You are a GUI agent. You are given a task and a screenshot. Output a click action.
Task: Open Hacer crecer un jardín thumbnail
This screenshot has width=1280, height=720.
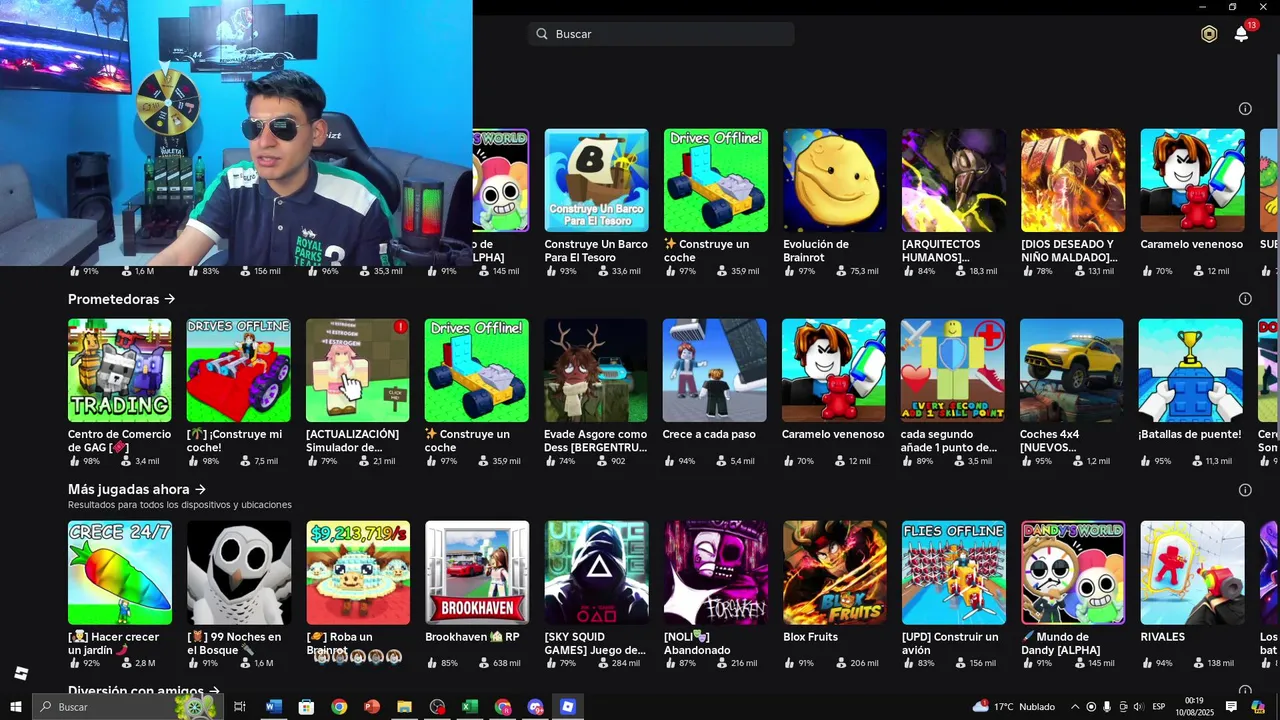click(120, 572)
